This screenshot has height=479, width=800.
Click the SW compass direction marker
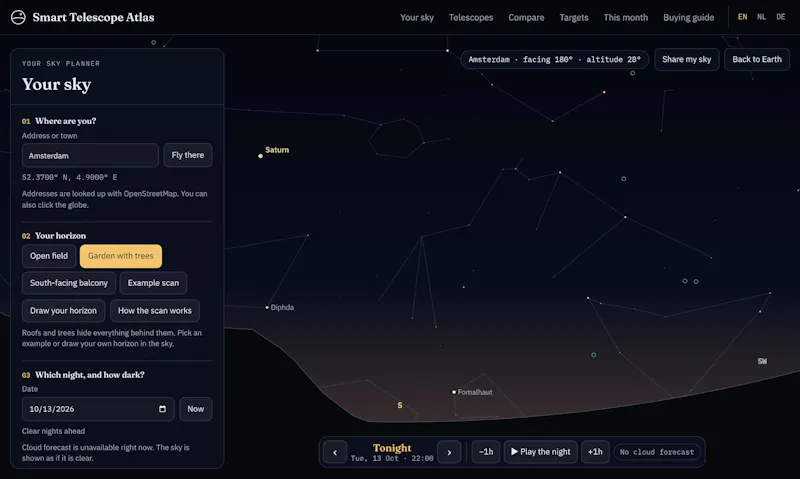click(x=762, y=361)
